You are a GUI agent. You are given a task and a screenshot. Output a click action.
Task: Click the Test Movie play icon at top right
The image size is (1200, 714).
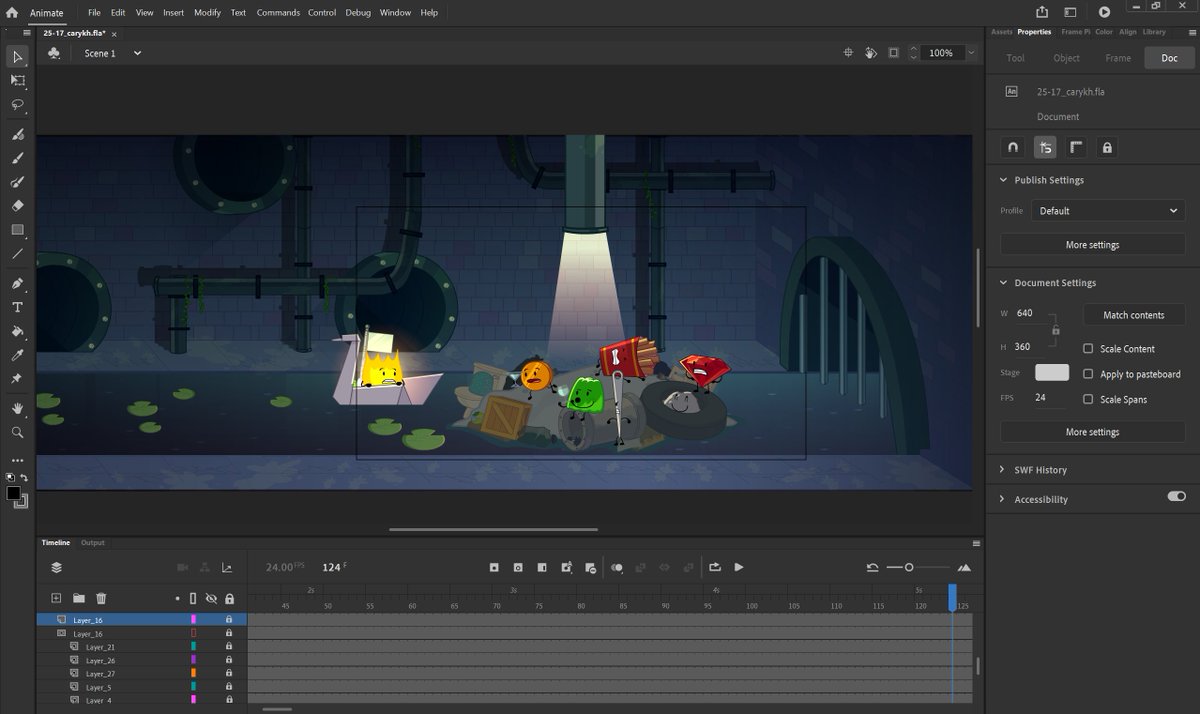1104,12
